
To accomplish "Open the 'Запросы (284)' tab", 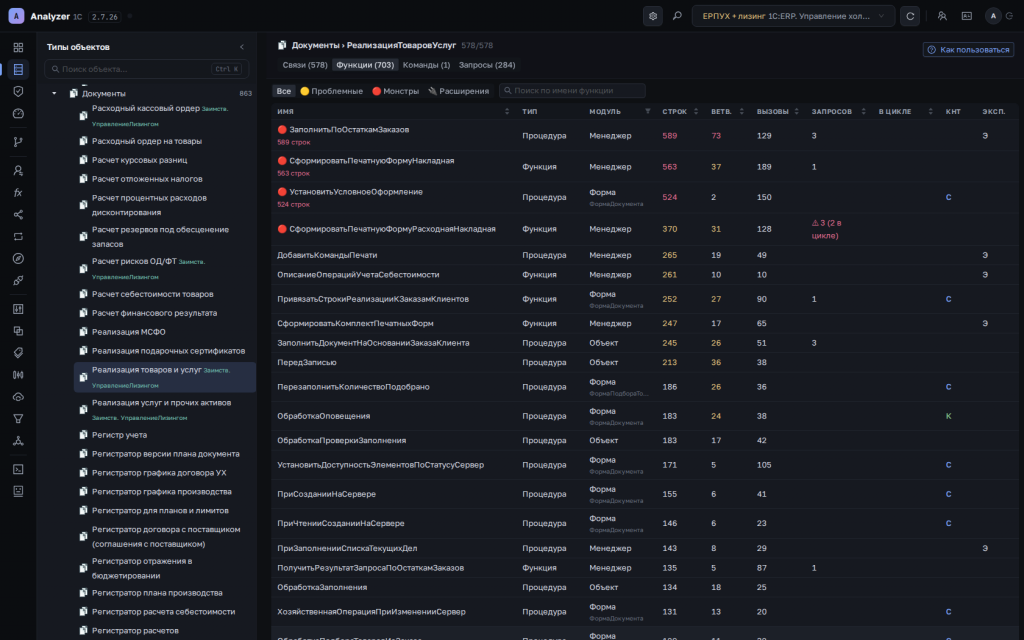I will [487, 65].
